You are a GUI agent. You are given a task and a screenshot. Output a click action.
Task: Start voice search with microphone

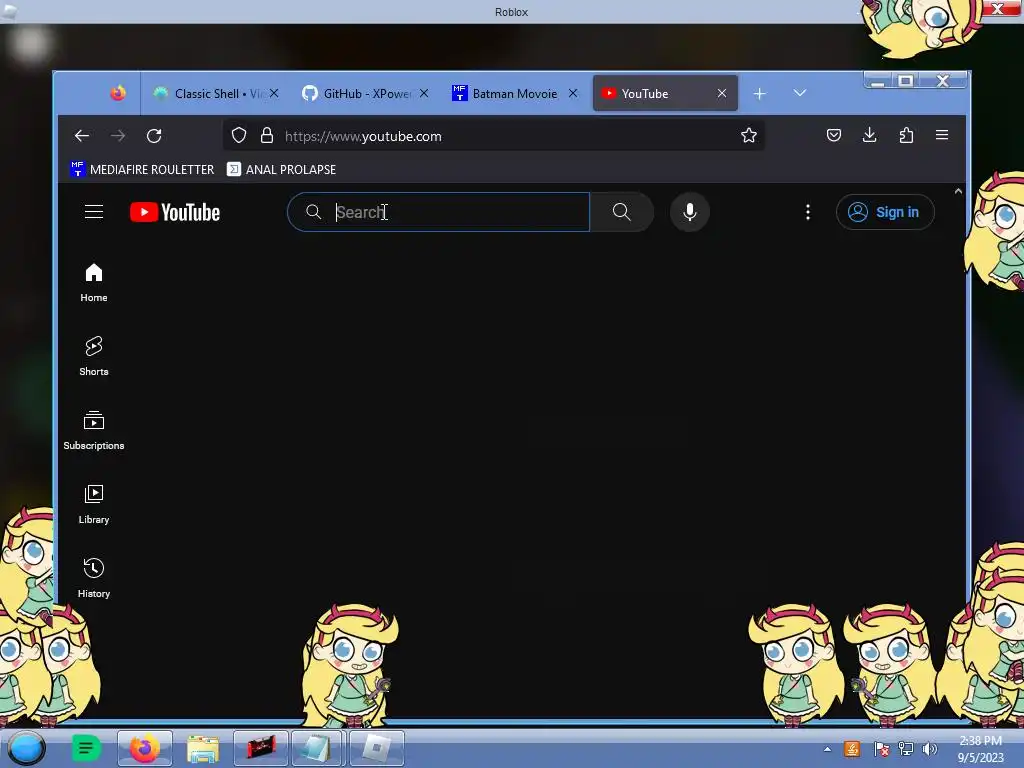click(690, 212)
